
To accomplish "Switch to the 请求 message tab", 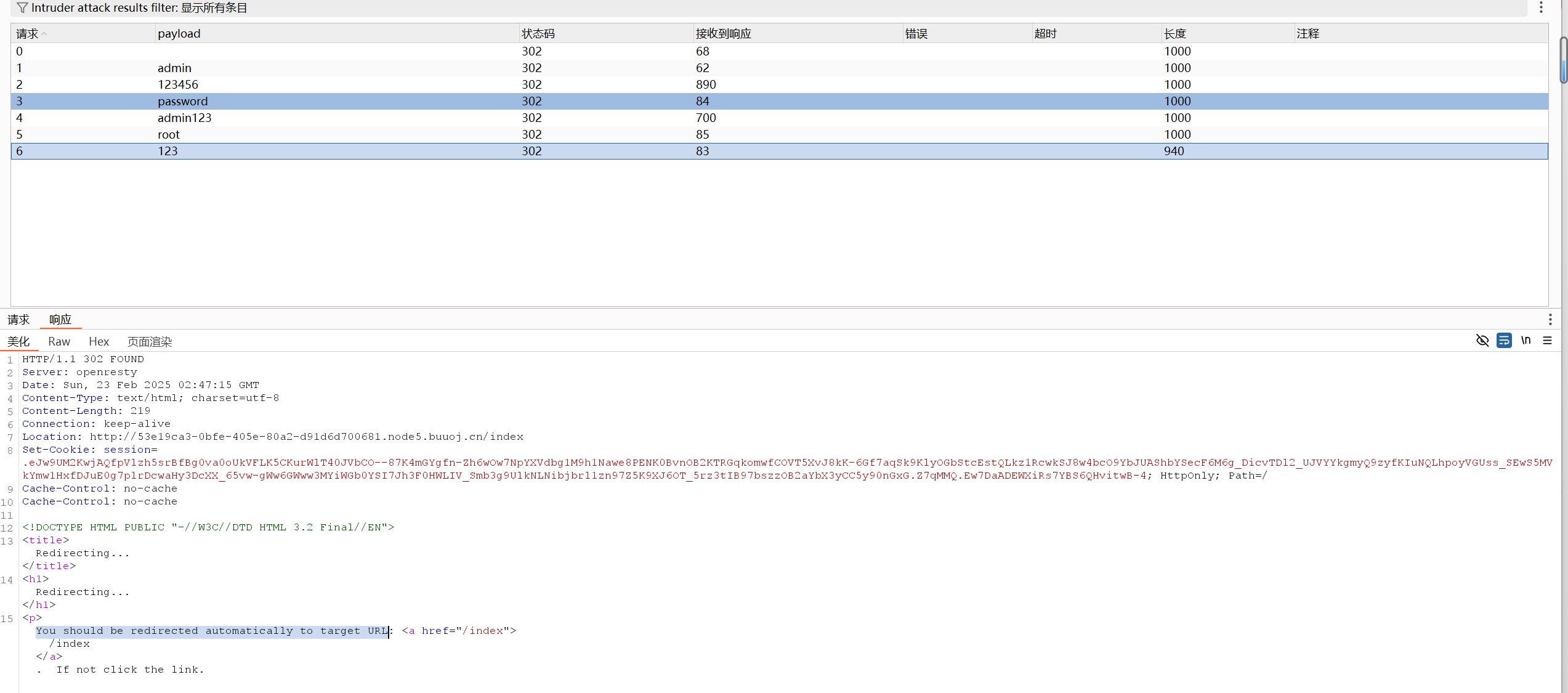I will point(18,320).
